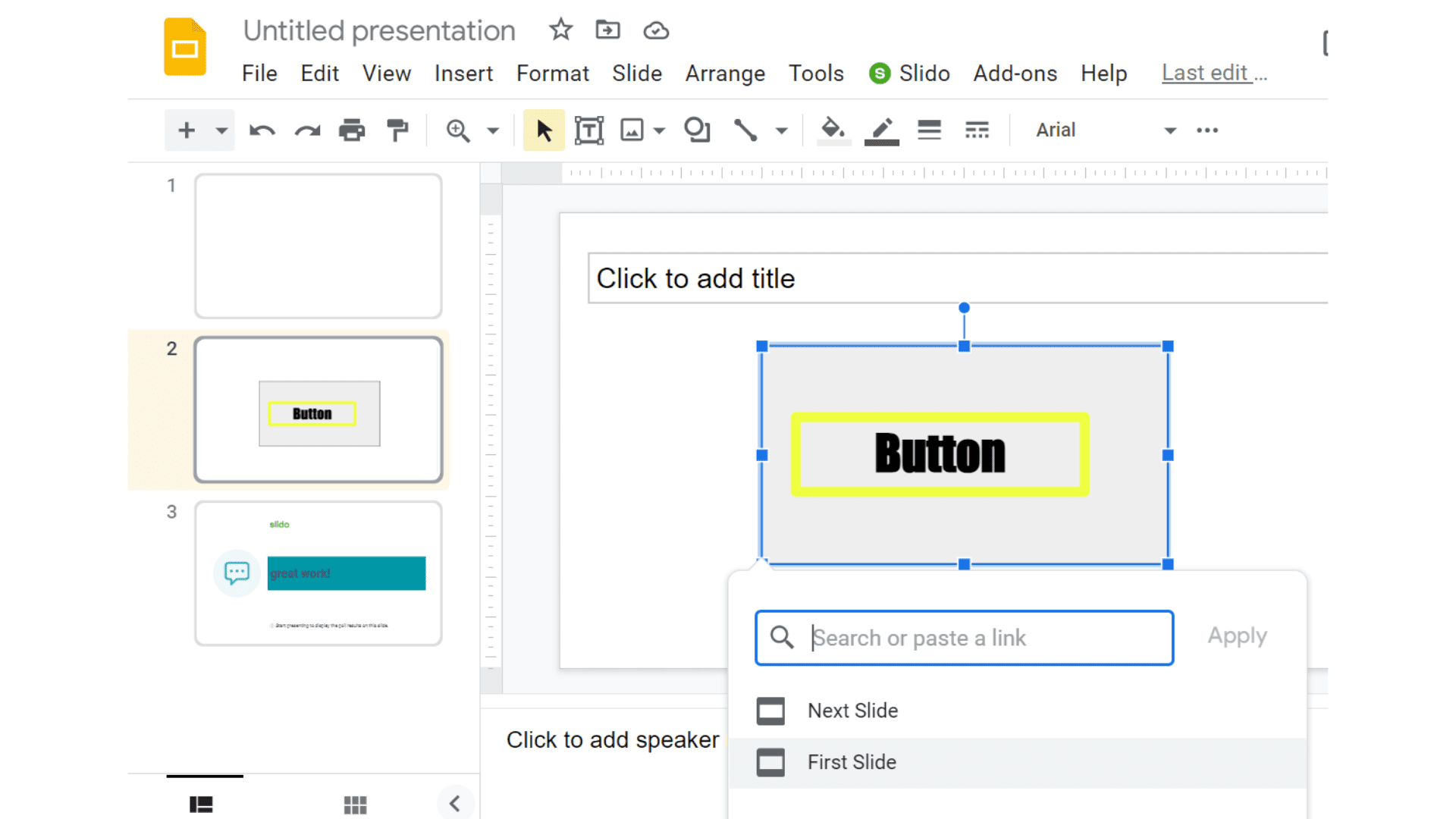Click the paint bucket fill tool
Viewport: 1456px width, 819px height.
832,130
